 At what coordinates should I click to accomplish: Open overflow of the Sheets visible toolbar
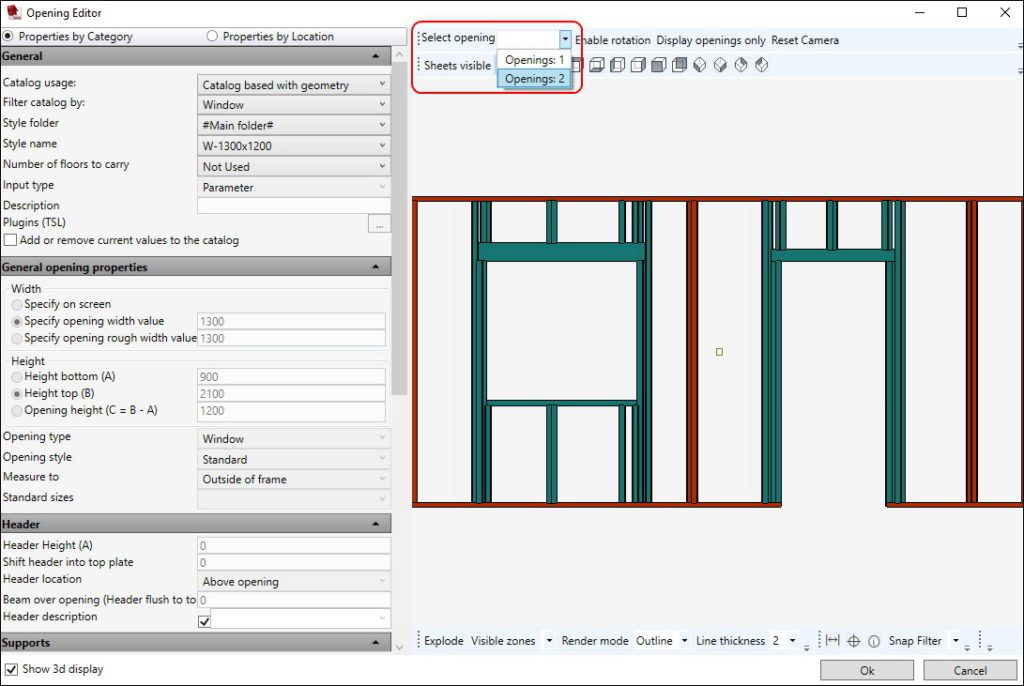1020,70
